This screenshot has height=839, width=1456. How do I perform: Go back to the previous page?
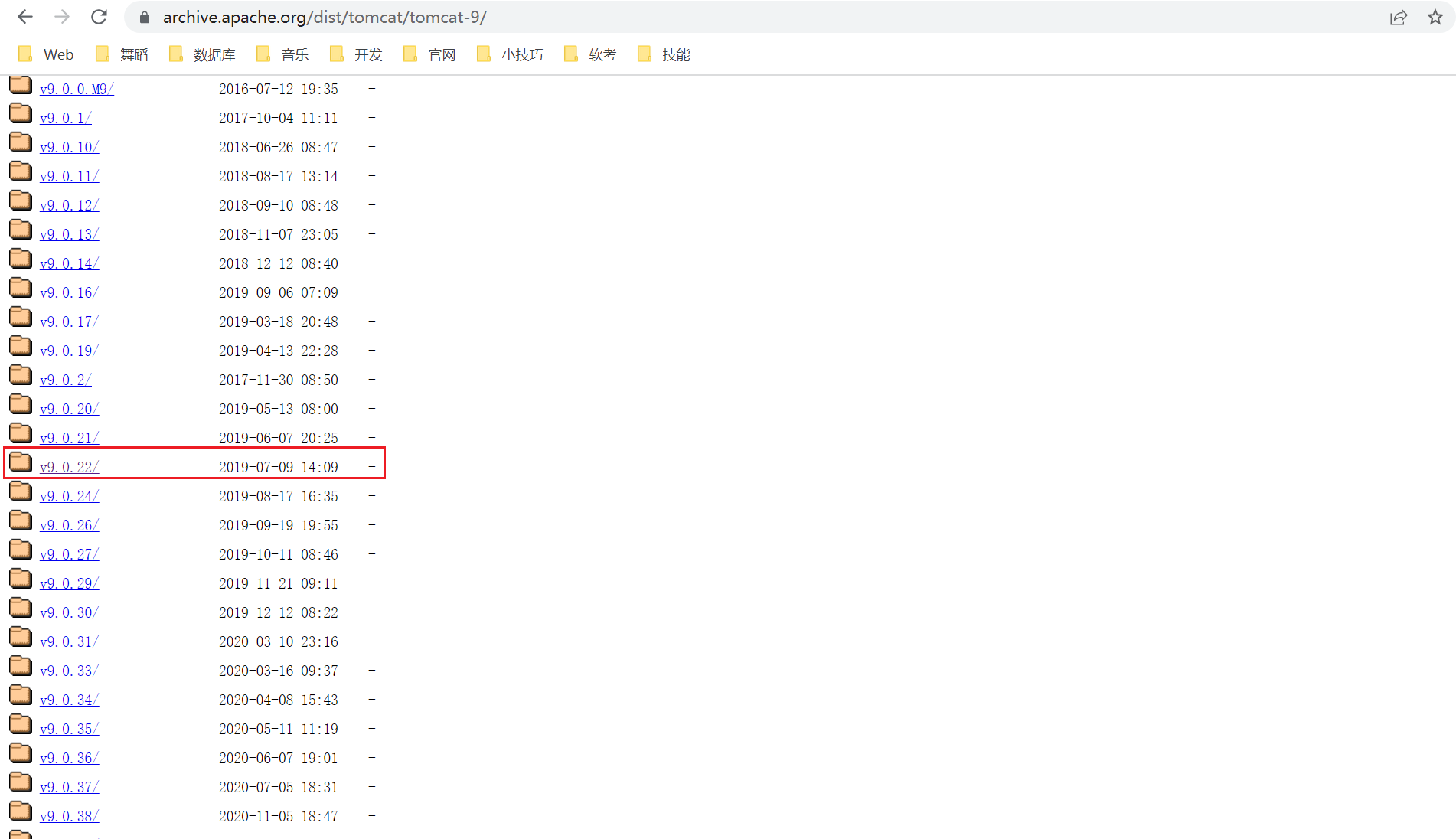point(25,17)
